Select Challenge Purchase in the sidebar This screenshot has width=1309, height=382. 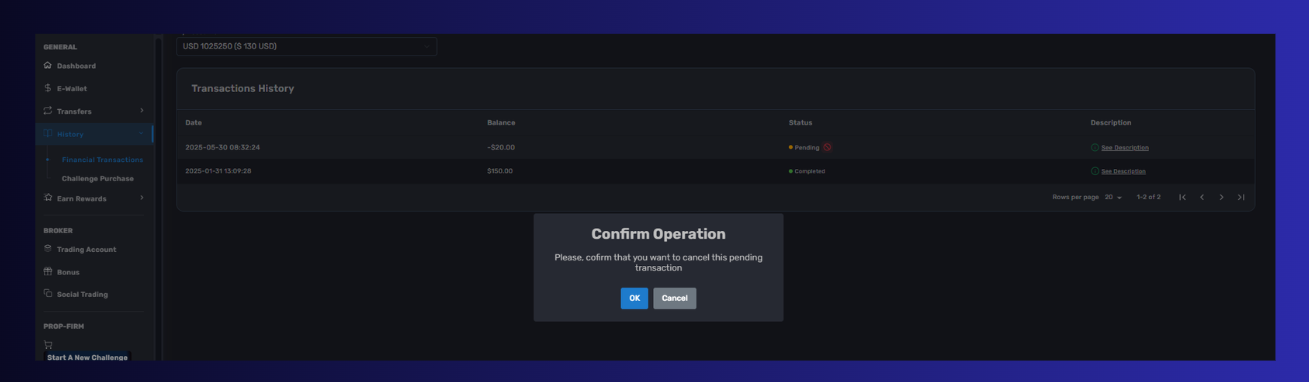click(98, 179)
